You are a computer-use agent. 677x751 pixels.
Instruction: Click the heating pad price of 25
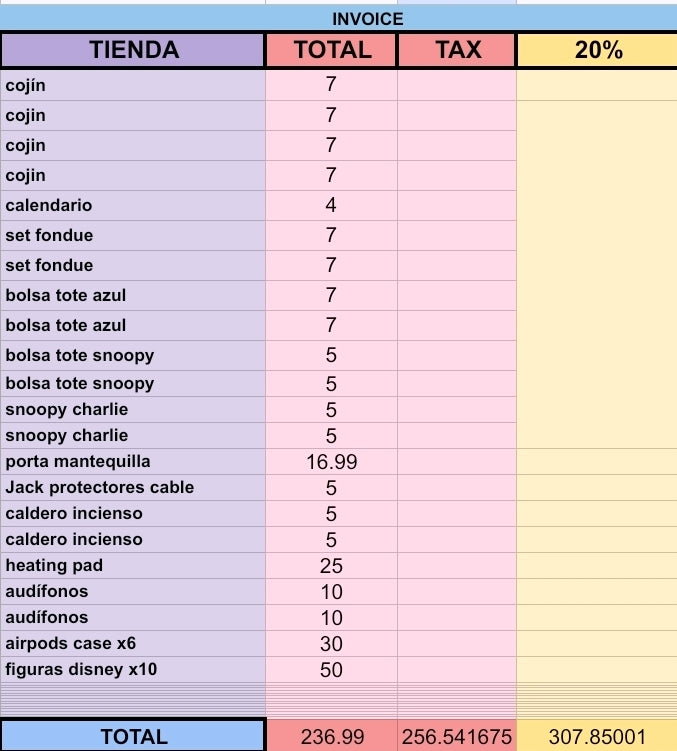tap(332, 566)
